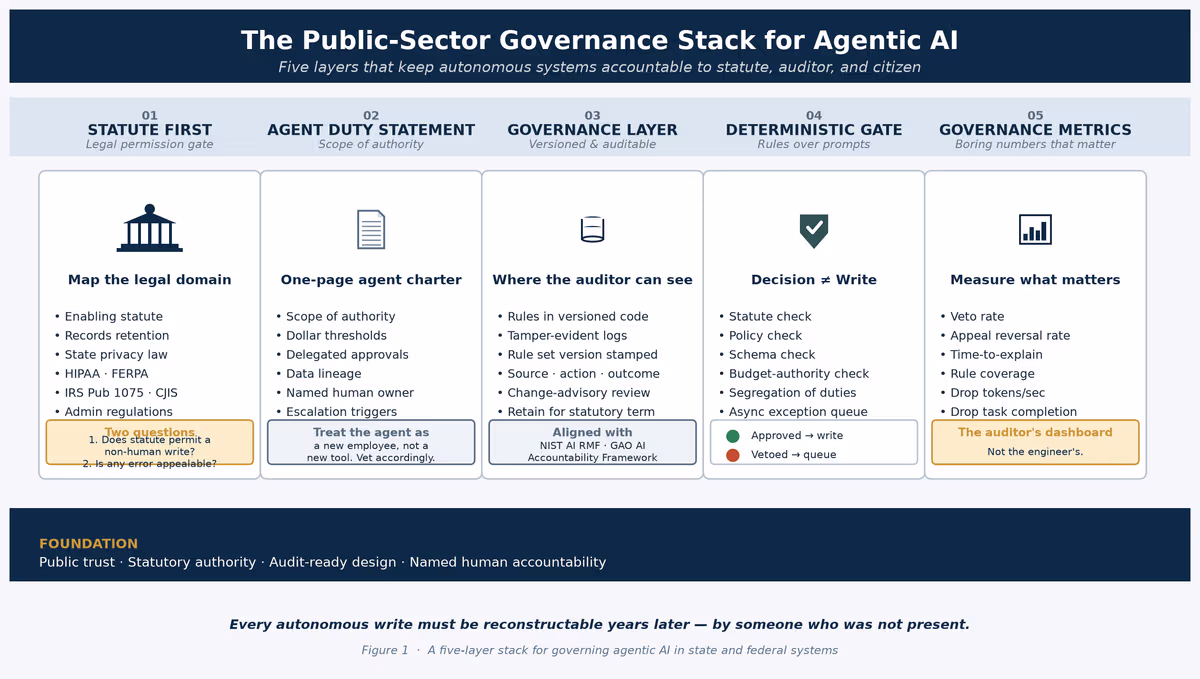Click the 'Delegated approvals' bullet
This screenshot has width=1200, height=679.
point(342,355)
